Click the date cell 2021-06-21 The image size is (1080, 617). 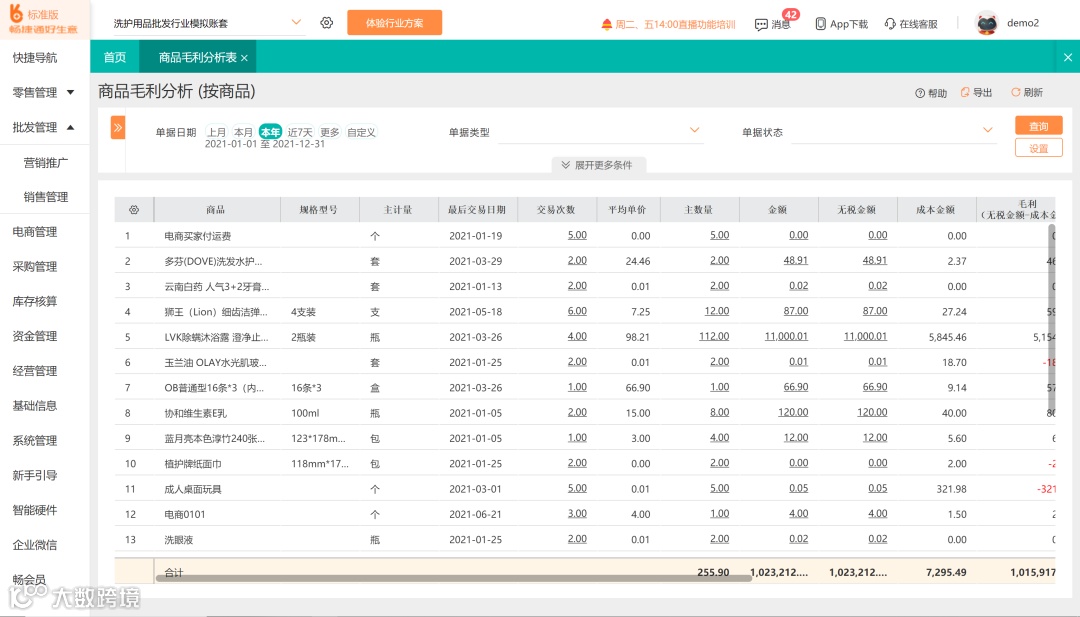tap(476, 514)
